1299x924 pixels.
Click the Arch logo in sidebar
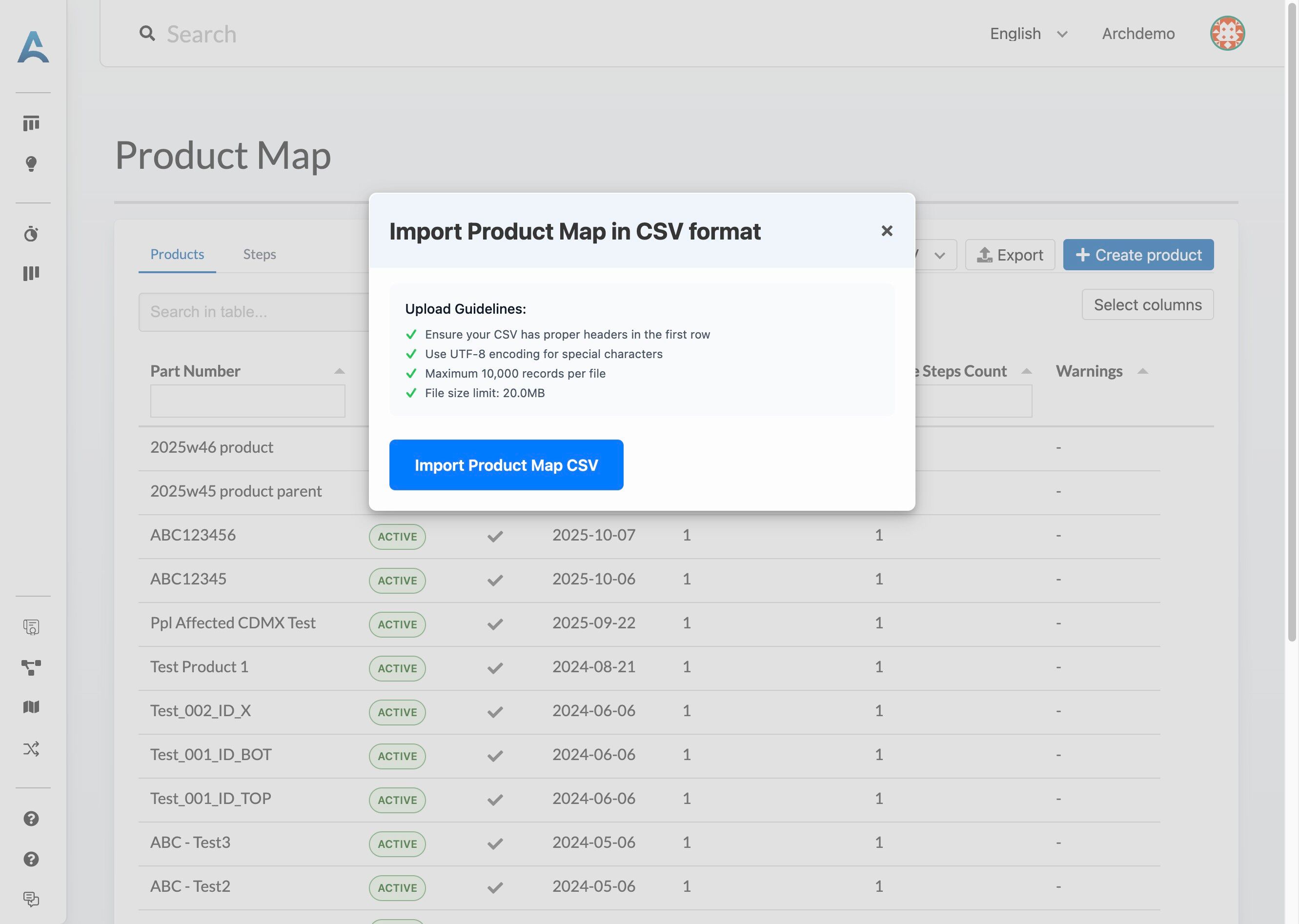(33, 47)
